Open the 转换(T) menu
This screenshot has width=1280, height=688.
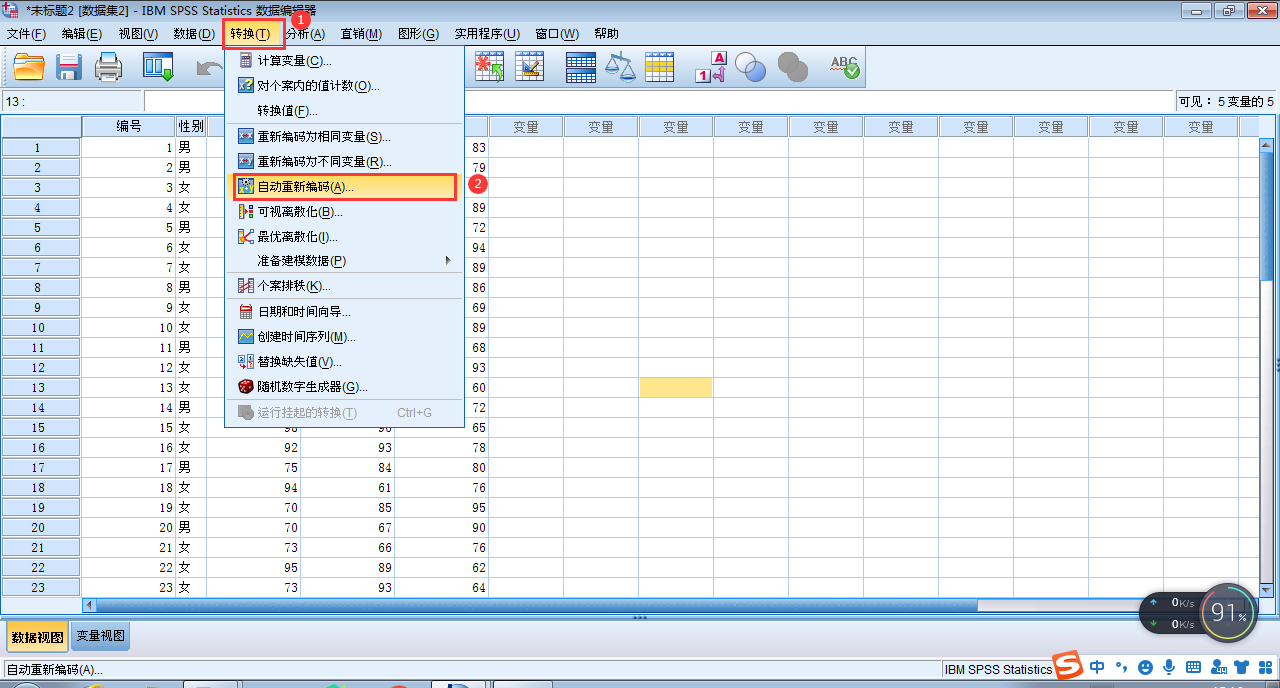pos(250,33)
